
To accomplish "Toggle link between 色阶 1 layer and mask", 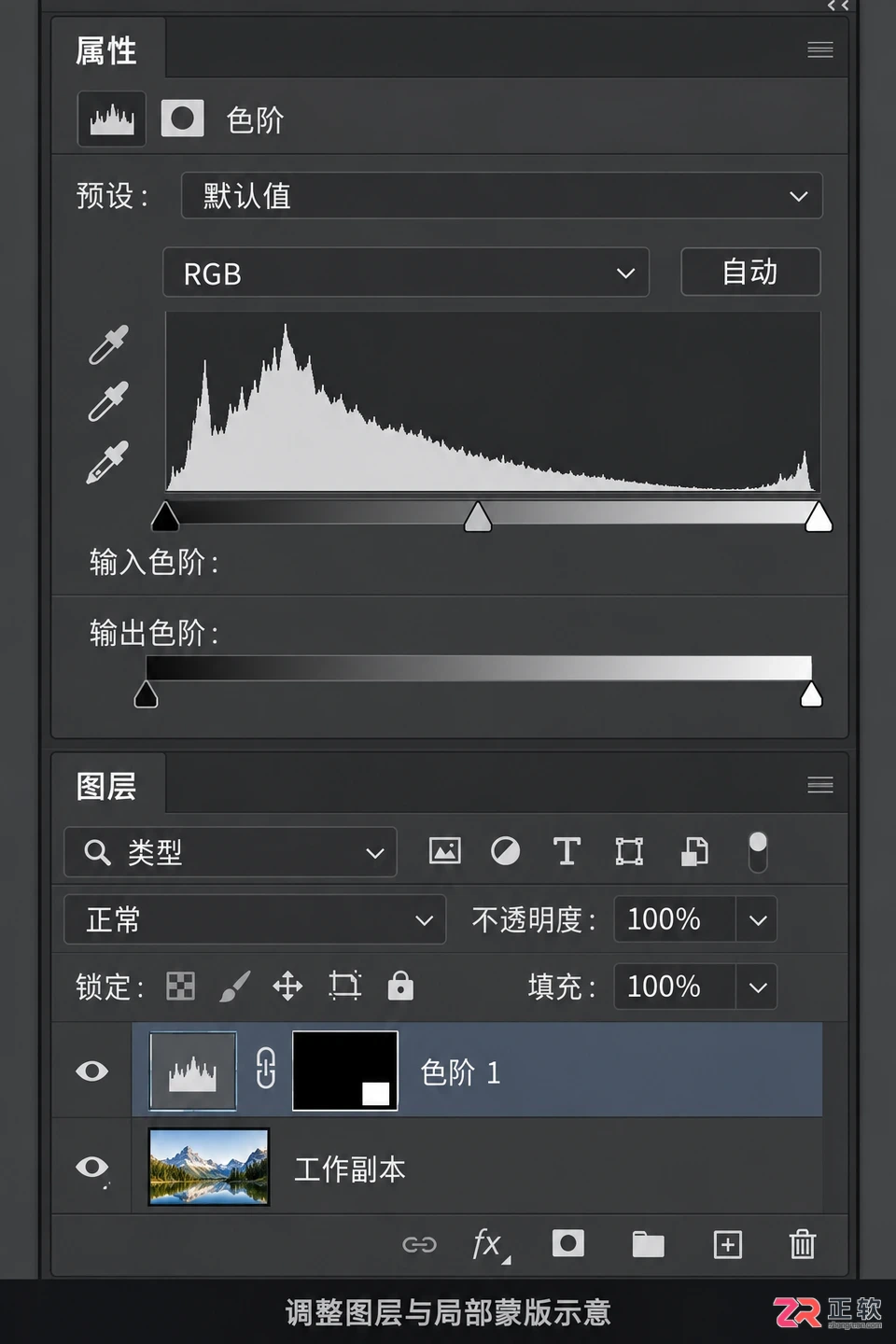I will click(x=265, y=1069).
